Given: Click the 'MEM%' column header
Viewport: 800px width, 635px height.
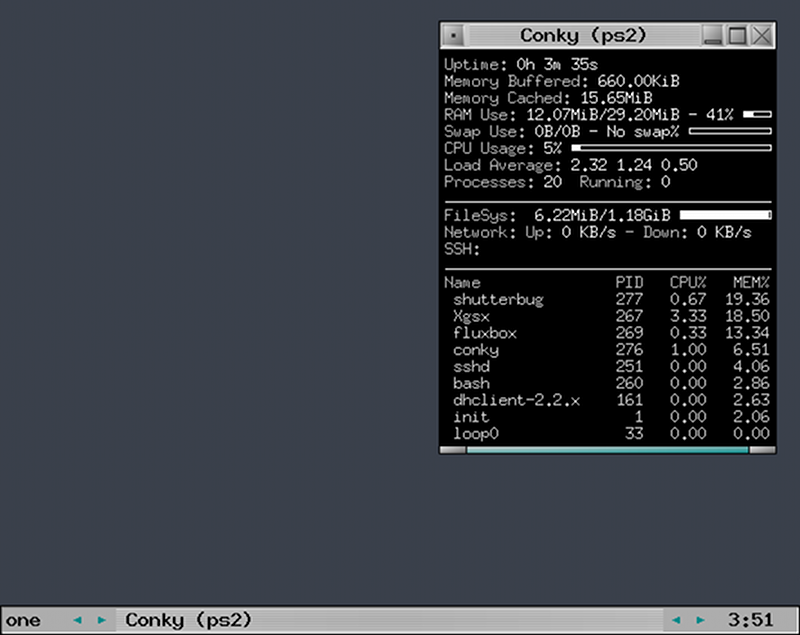Looking at the screenshot, I should [751, 283].
